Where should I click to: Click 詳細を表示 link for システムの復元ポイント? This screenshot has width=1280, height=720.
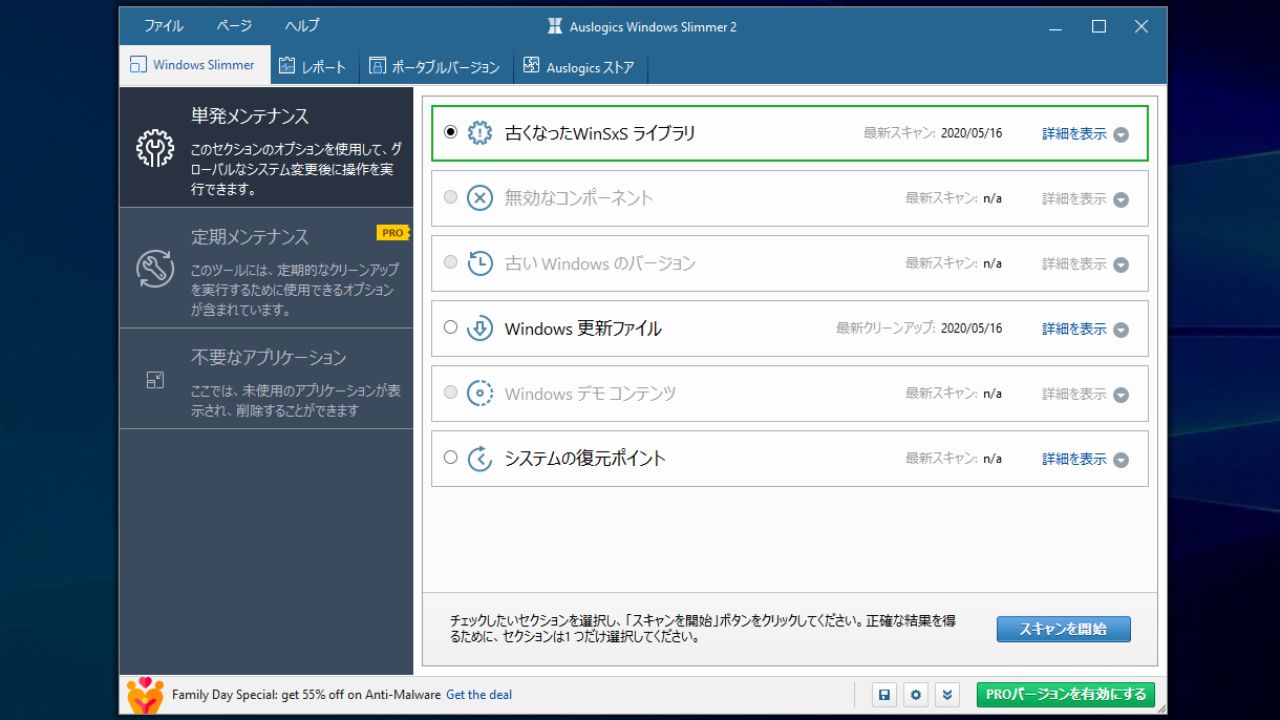click(x=1074, y=458)
